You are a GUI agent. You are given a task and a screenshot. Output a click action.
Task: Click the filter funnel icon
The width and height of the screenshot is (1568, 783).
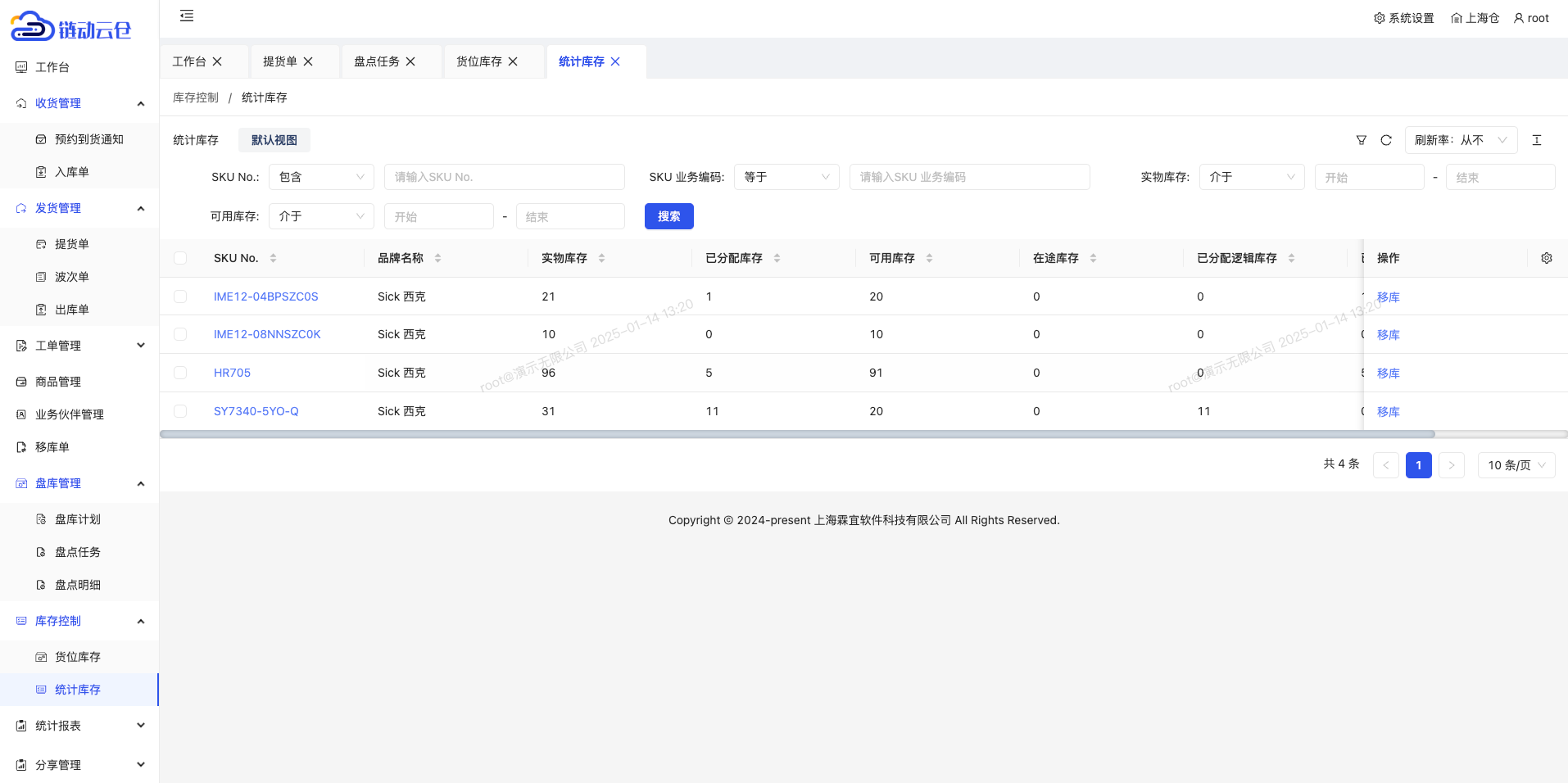point(1361,140)
